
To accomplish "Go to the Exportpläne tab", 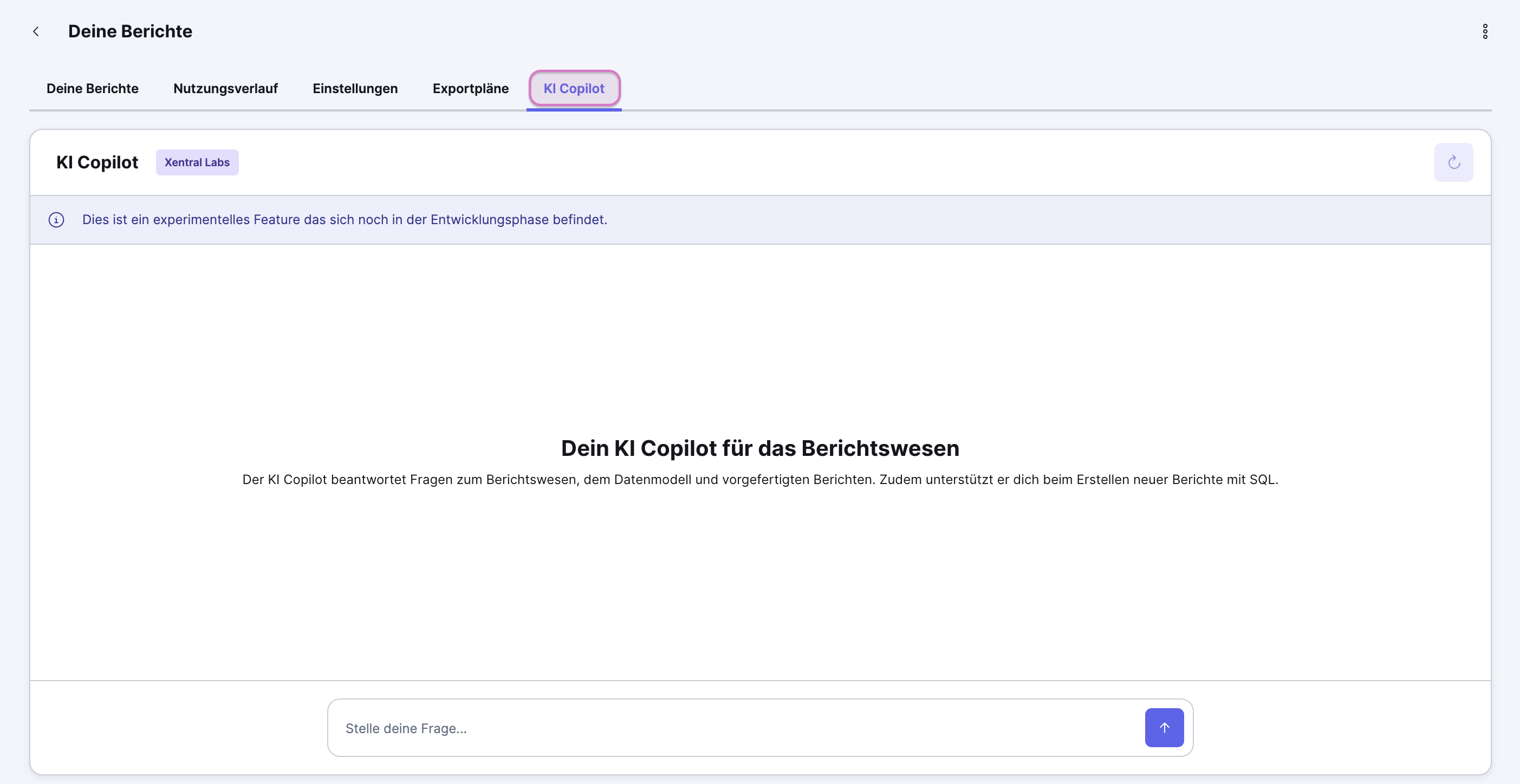I will click(x=470, y=88).
